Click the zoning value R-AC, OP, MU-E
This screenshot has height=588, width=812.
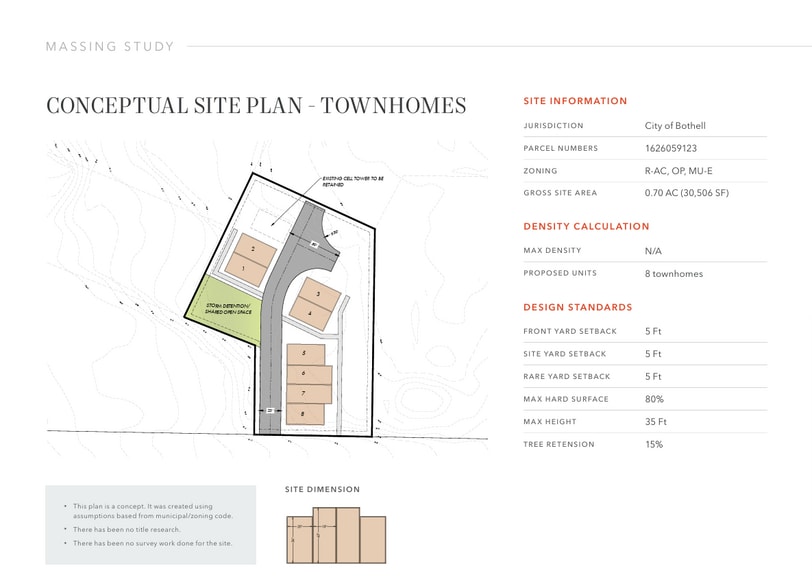tap(678, 171)
